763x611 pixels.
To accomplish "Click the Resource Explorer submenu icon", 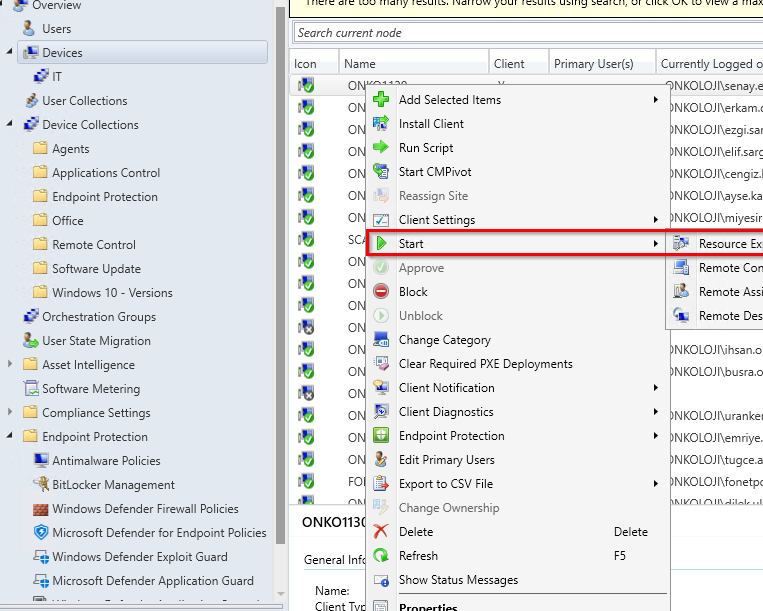I will coord(681,243).
